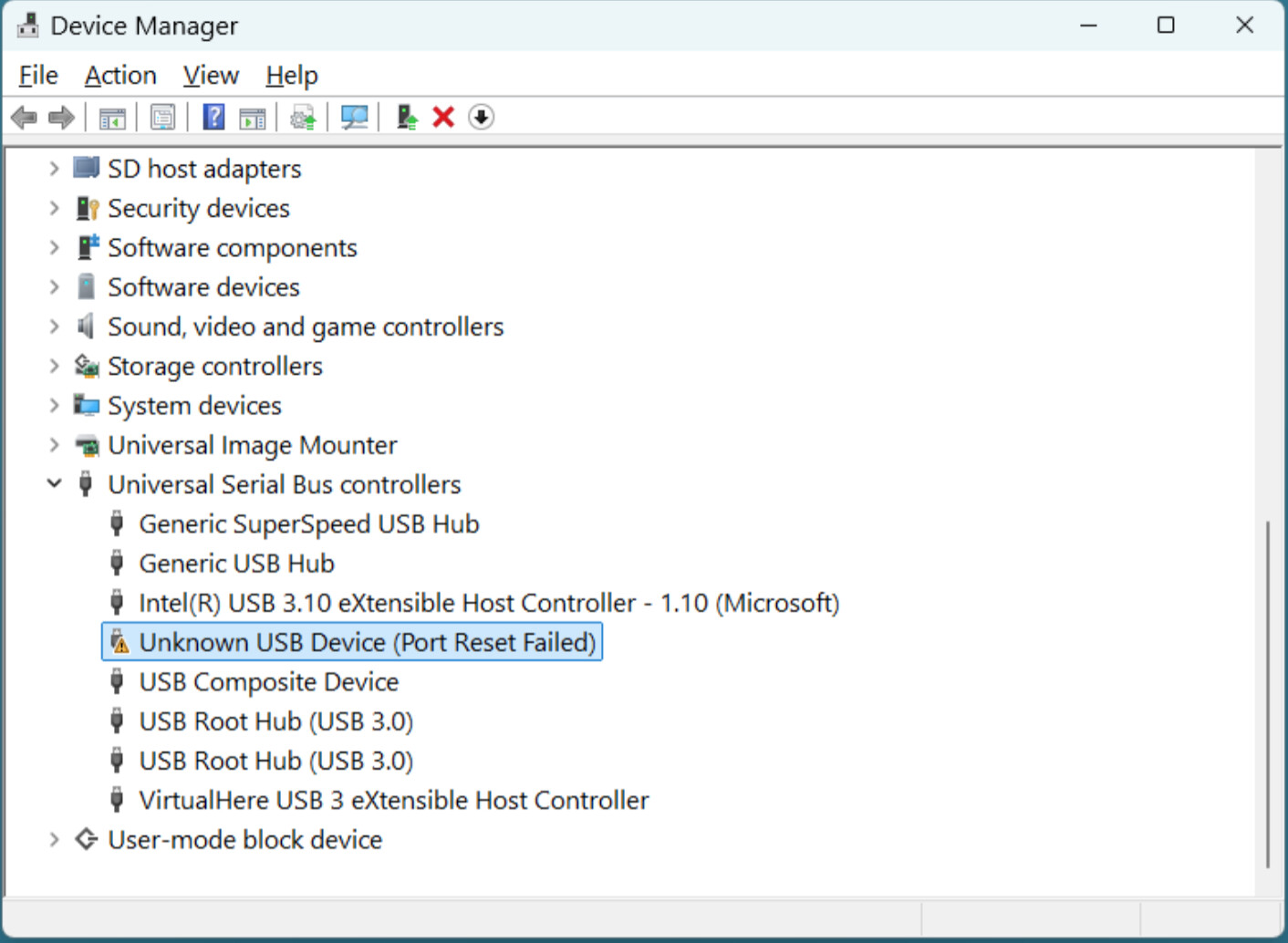Screen dimensions: 1288x943
Task: Click the Generic SuperSpeed USB Hub icon
Action: point(117,523)
